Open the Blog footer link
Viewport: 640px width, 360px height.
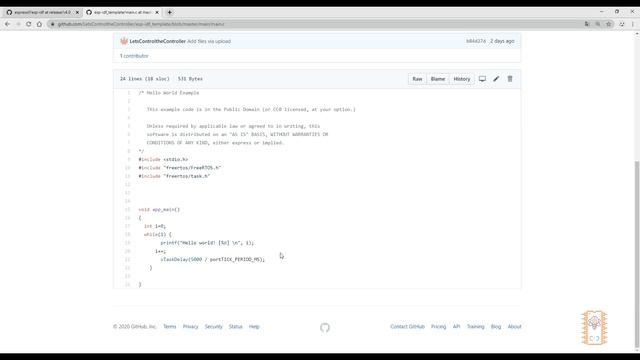(x=496, y=327)
